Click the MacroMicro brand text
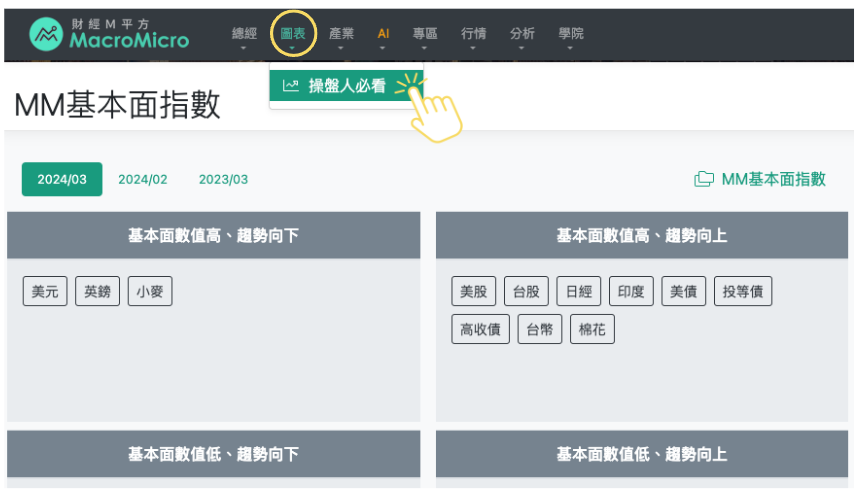The height and width of the screenshot is (490, 858). click(x=129, y=40)
